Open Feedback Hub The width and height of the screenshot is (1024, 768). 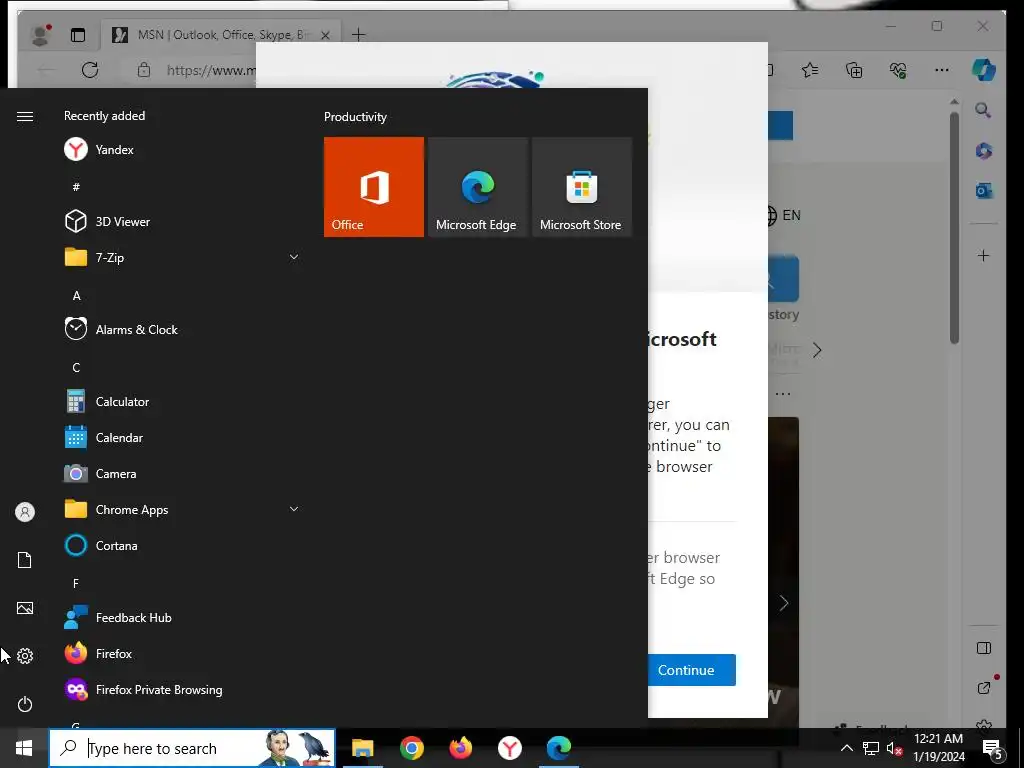(x=181, y=618)
